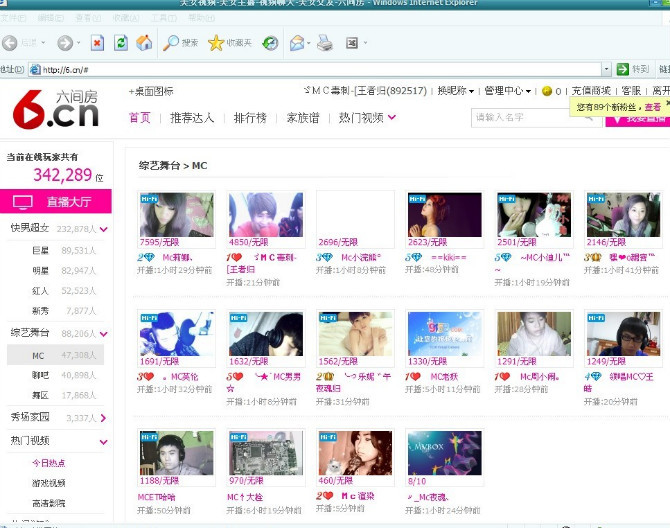Collapse the 综艺舞台 sidebar section
The width and height of the screenshot is (670, 528).
click(103, 334)
